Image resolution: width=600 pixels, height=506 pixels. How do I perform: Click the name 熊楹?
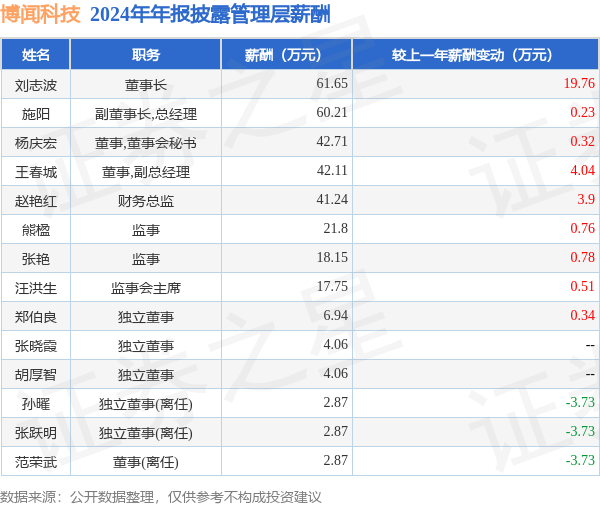click(x=36, y=230)
